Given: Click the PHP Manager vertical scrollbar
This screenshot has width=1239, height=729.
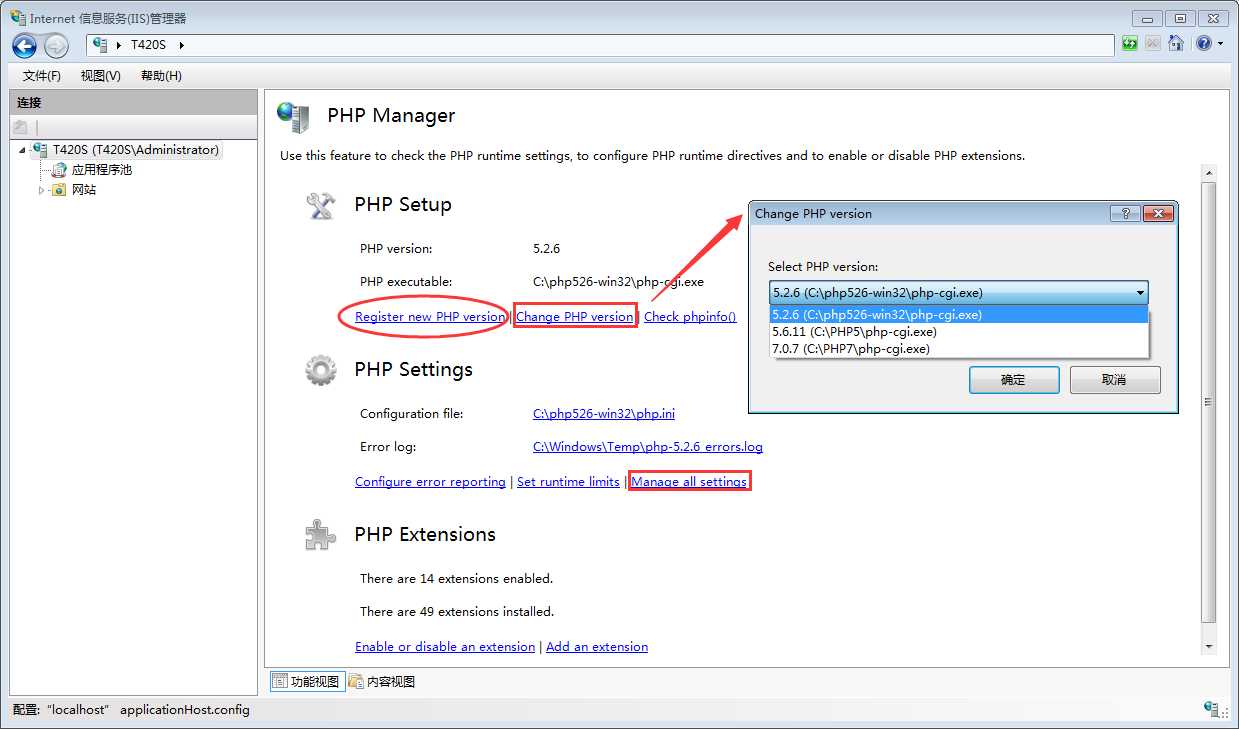Looking at the screenshot, I should pyautogui.click(x=1208, y=400).
